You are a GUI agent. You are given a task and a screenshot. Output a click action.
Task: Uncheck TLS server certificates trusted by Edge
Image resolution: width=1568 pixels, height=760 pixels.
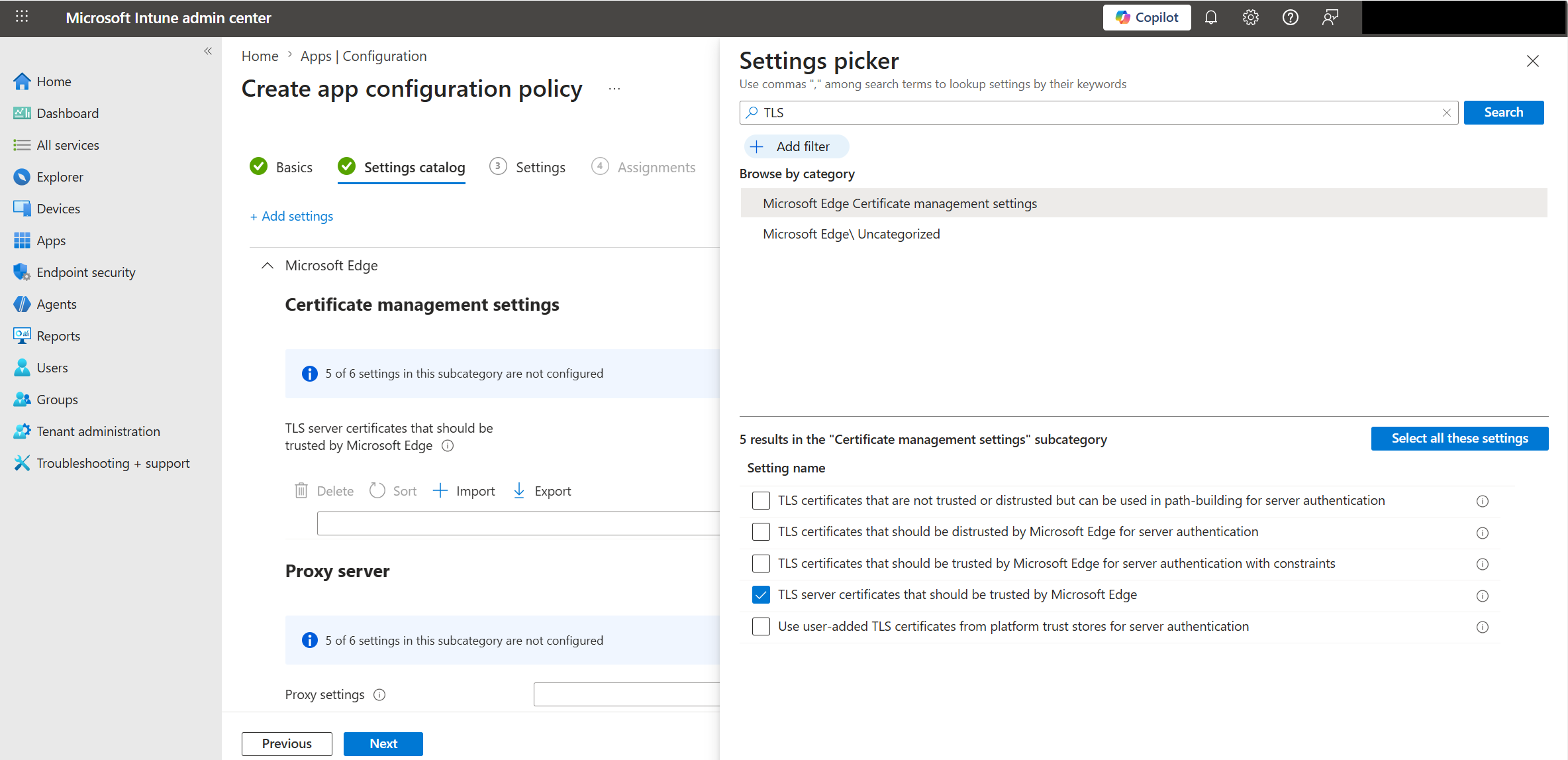(x=761, y=595)
